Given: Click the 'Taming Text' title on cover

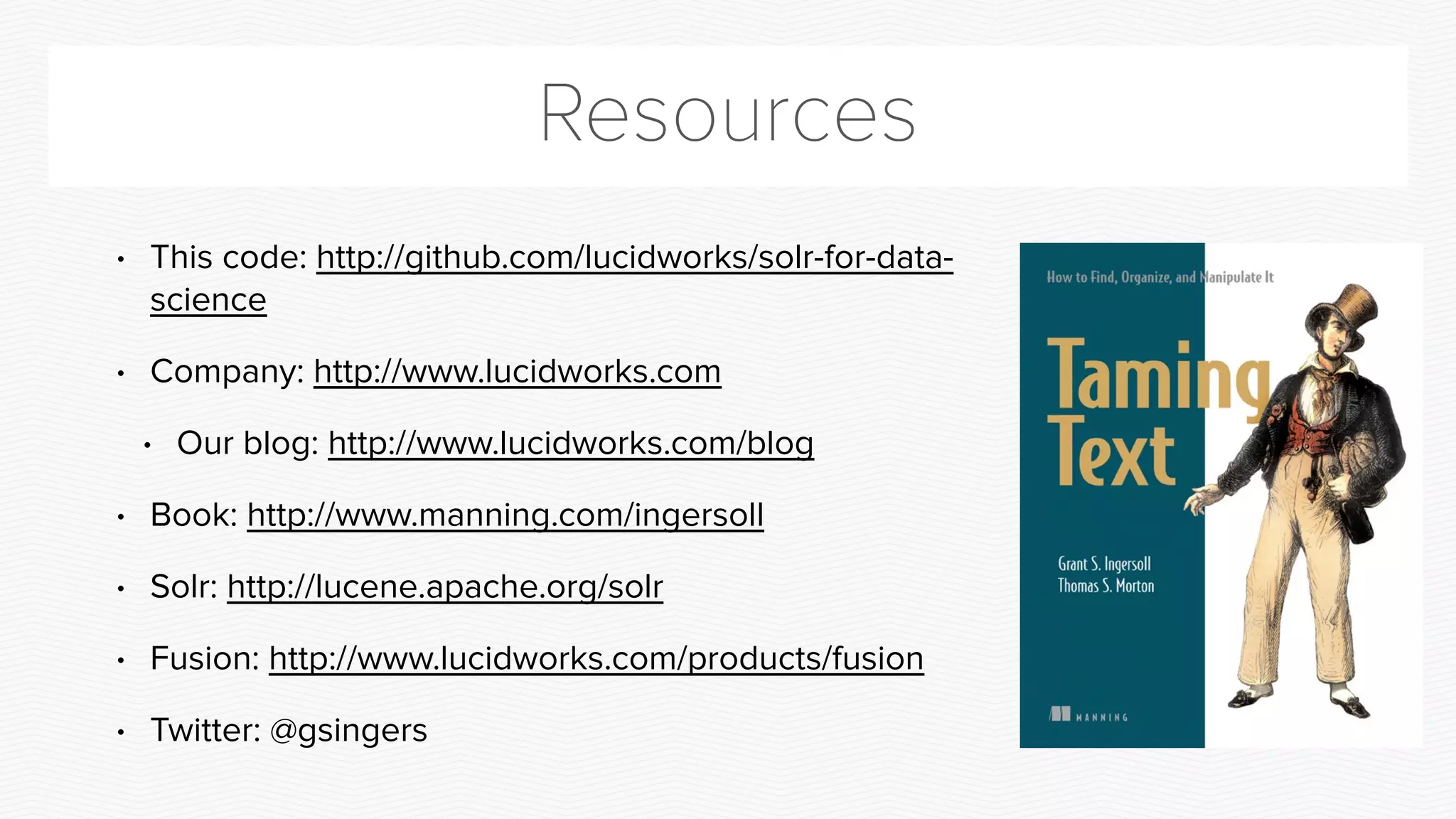Looking at the screenshot, I should 1157,412.
